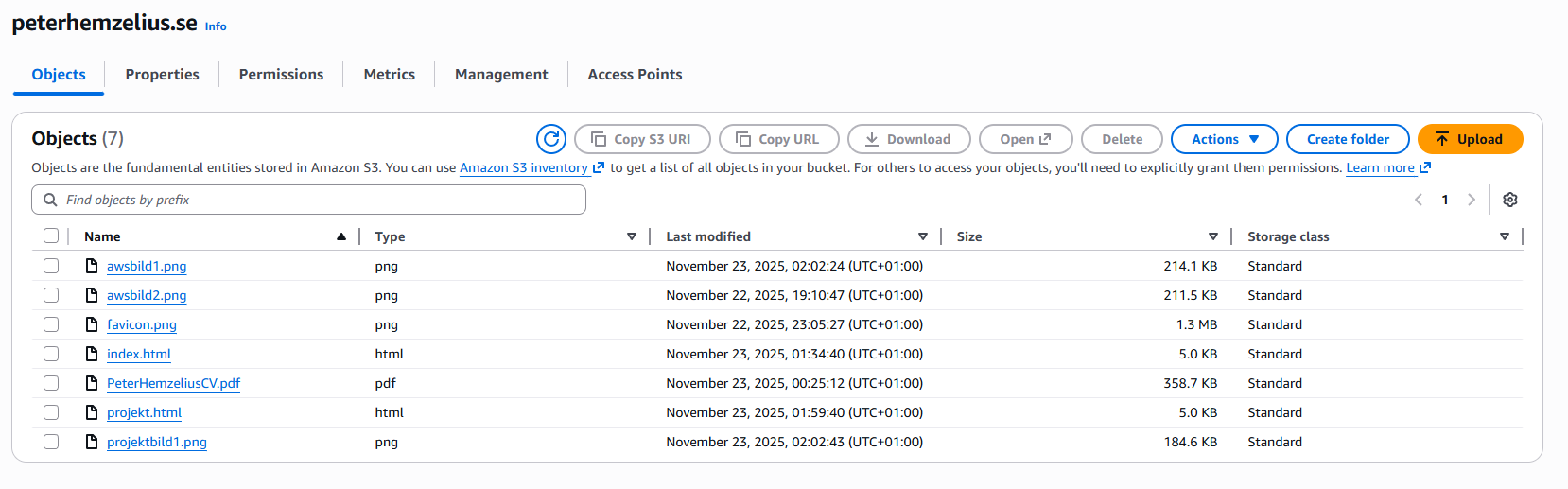The height and width of the screenshot is (489, 1568).
Task: Switch to the Permissions tab
Action: click(281, 75)
